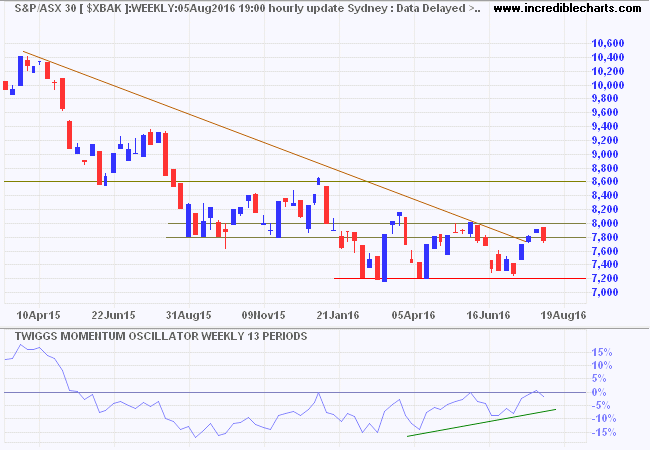Screen dimensions: 650x450
Task: Select the 8,200 price axis label
Action: pyautogui.click(x=607, y=209)
